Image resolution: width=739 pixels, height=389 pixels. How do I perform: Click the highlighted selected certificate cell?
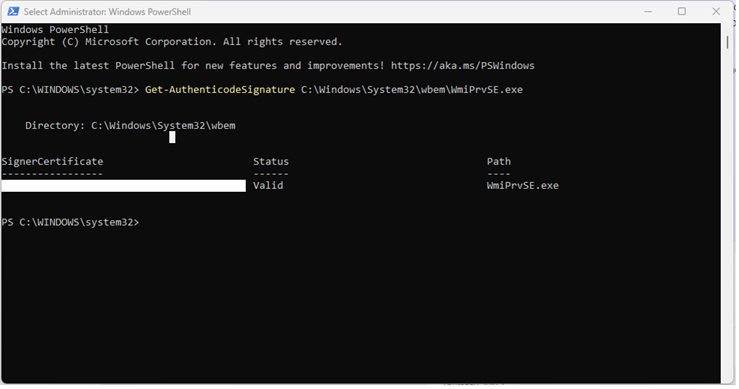coord(124,186)
